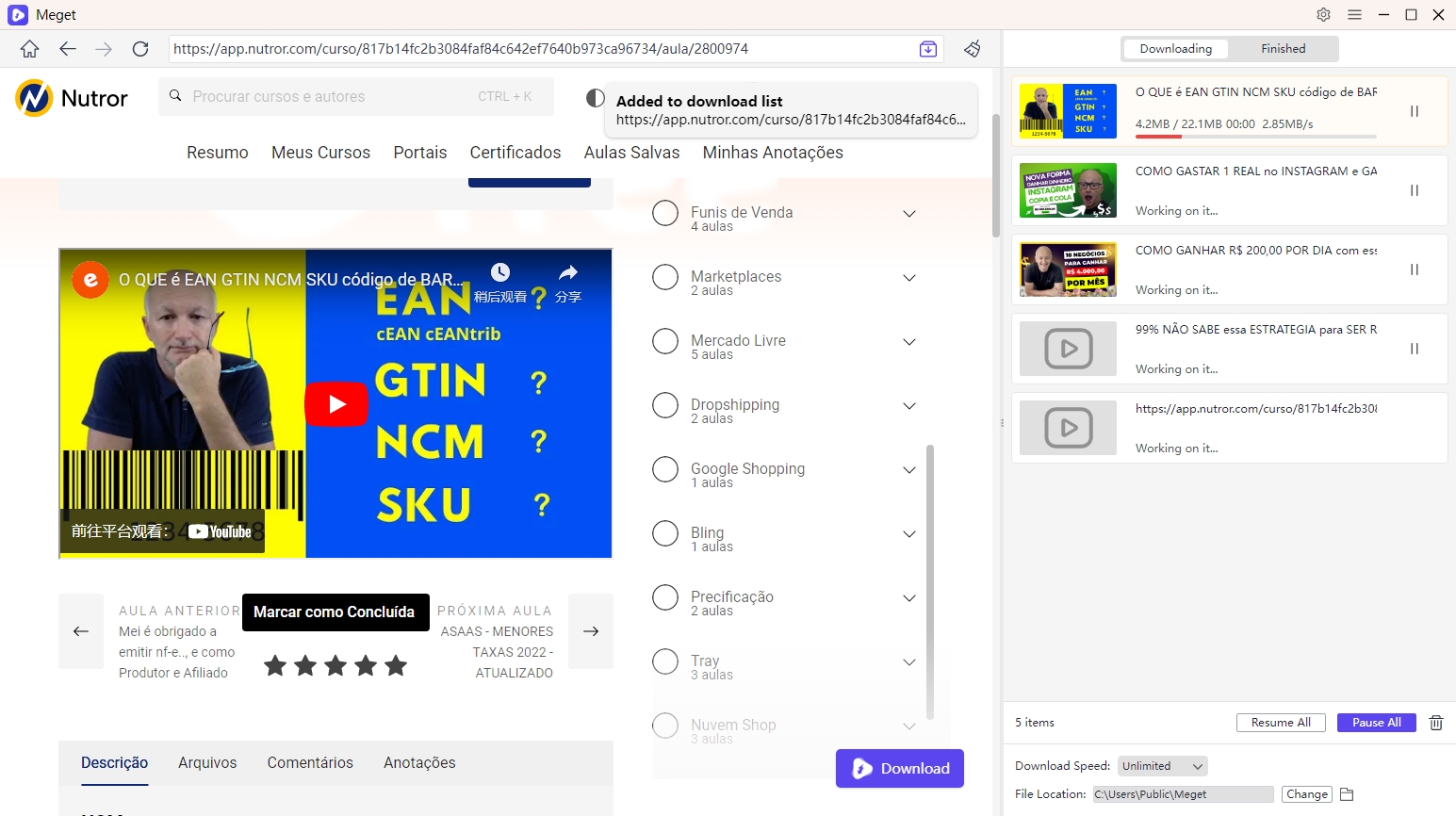The image size is (1456, 816).
Task: Click video channel avatar icon
Action: click(x=90, y=280)
